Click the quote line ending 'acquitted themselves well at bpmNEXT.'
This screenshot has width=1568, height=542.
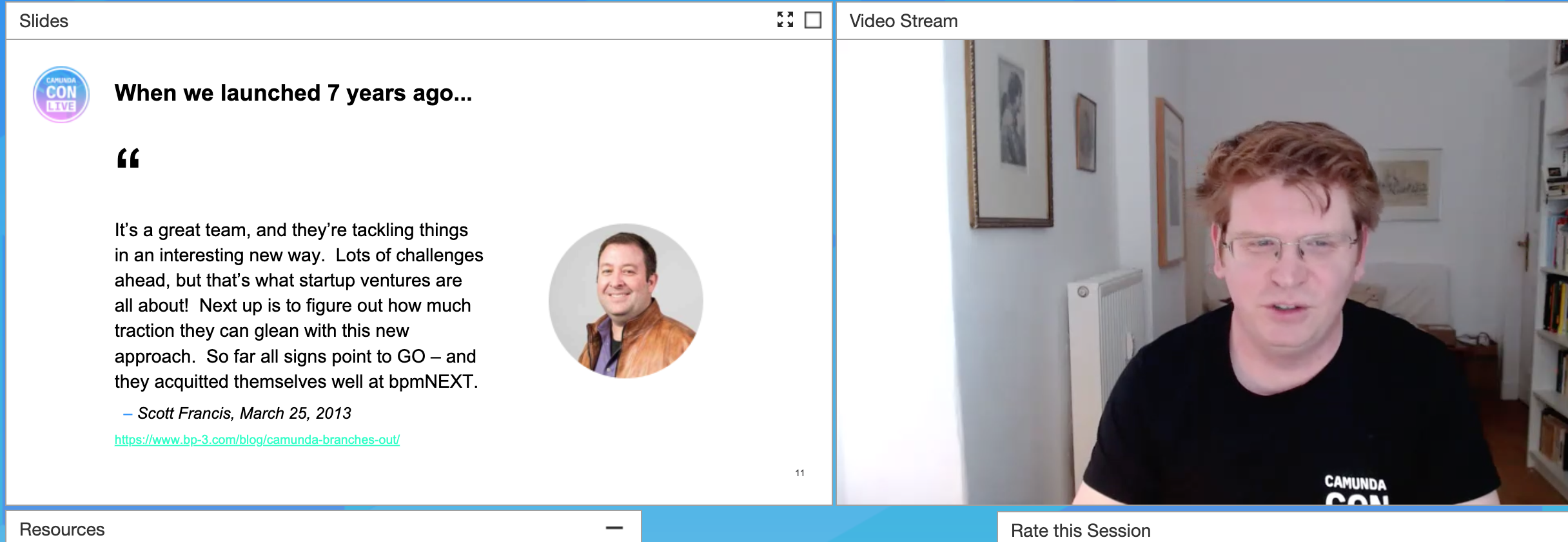296,381
